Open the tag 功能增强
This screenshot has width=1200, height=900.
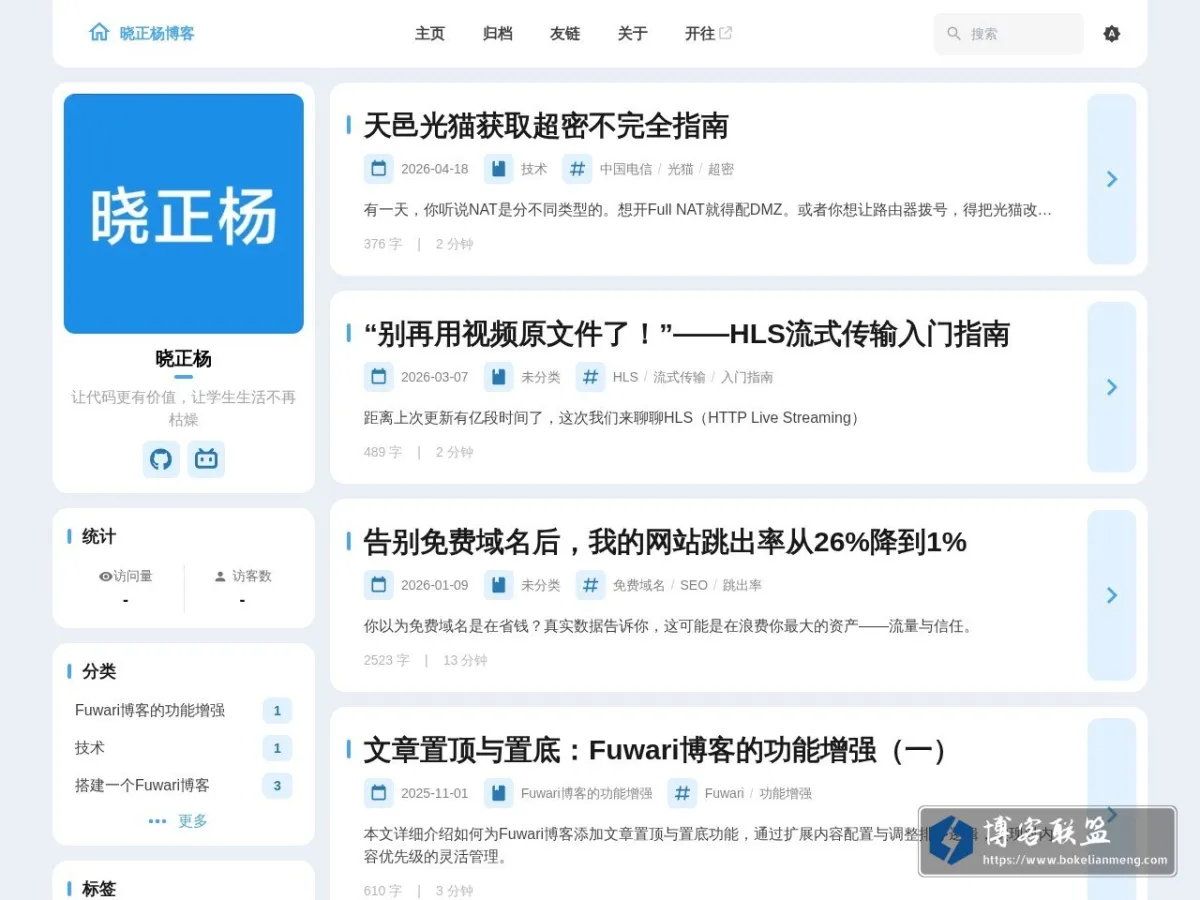click(785, 793)
